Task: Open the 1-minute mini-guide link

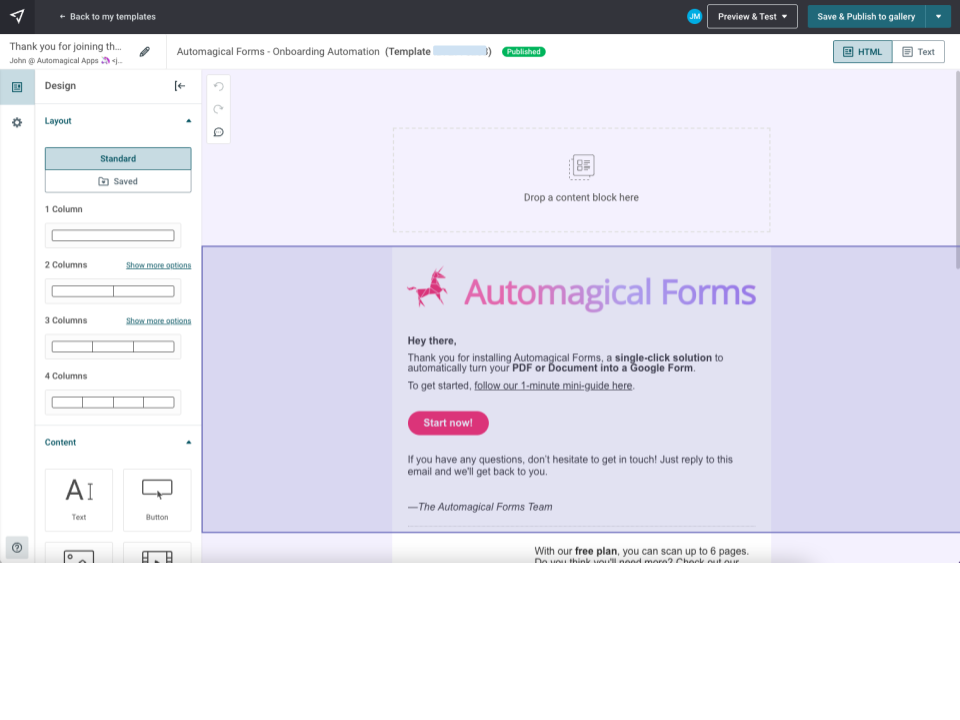Action: (x=553, y=386)
